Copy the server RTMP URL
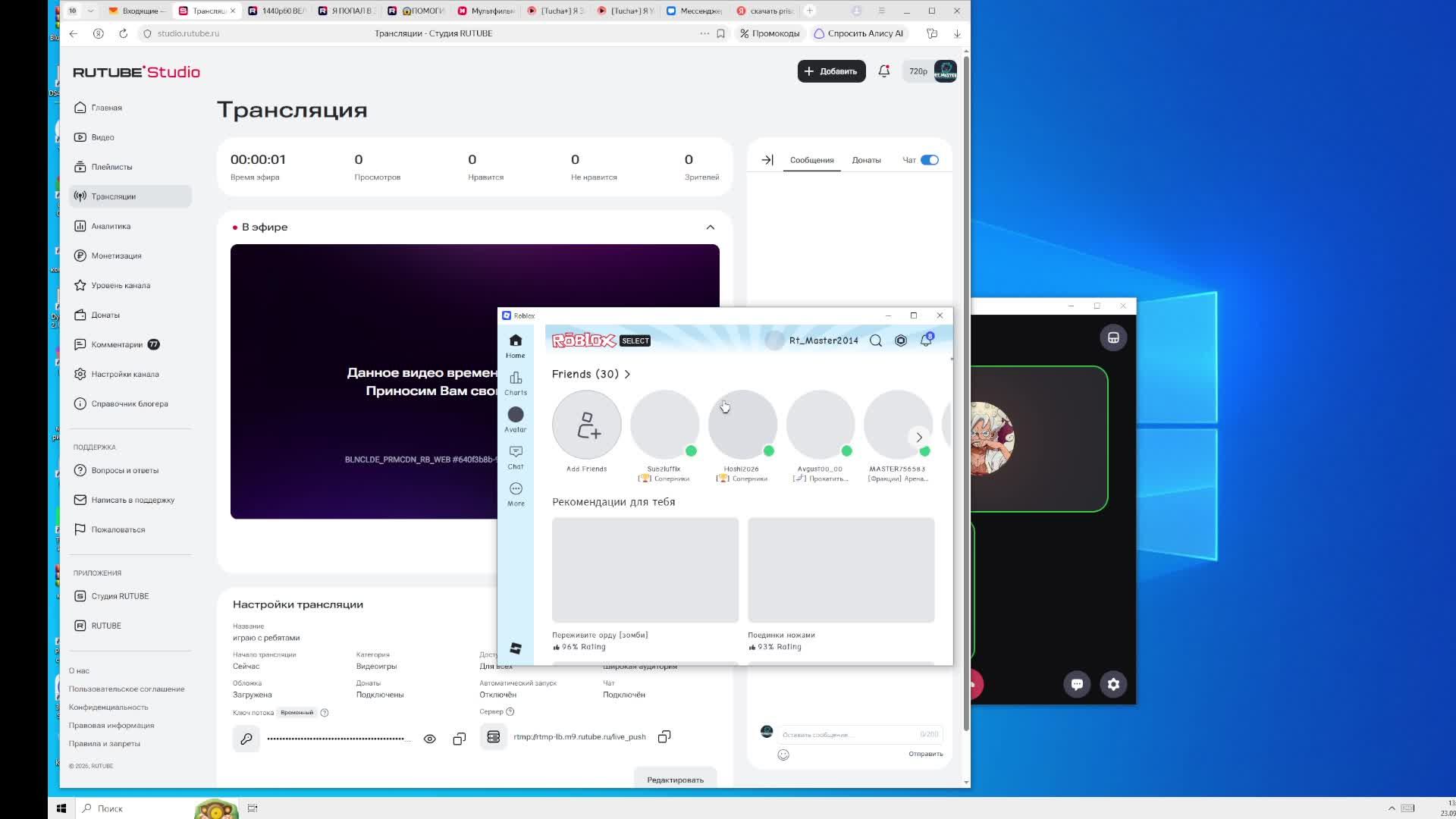The width and height of the screenshot is (1456, 819). pyautogui.click(x=664, y=737)
